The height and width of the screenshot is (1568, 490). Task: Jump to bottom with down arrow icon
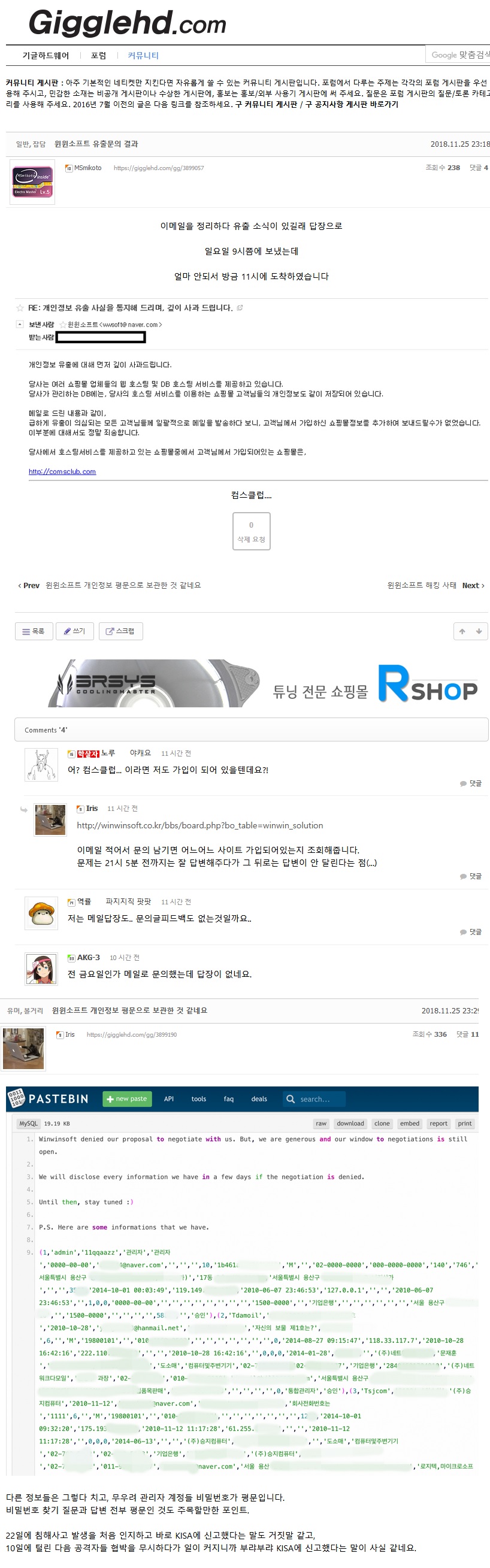click(479, 631)
